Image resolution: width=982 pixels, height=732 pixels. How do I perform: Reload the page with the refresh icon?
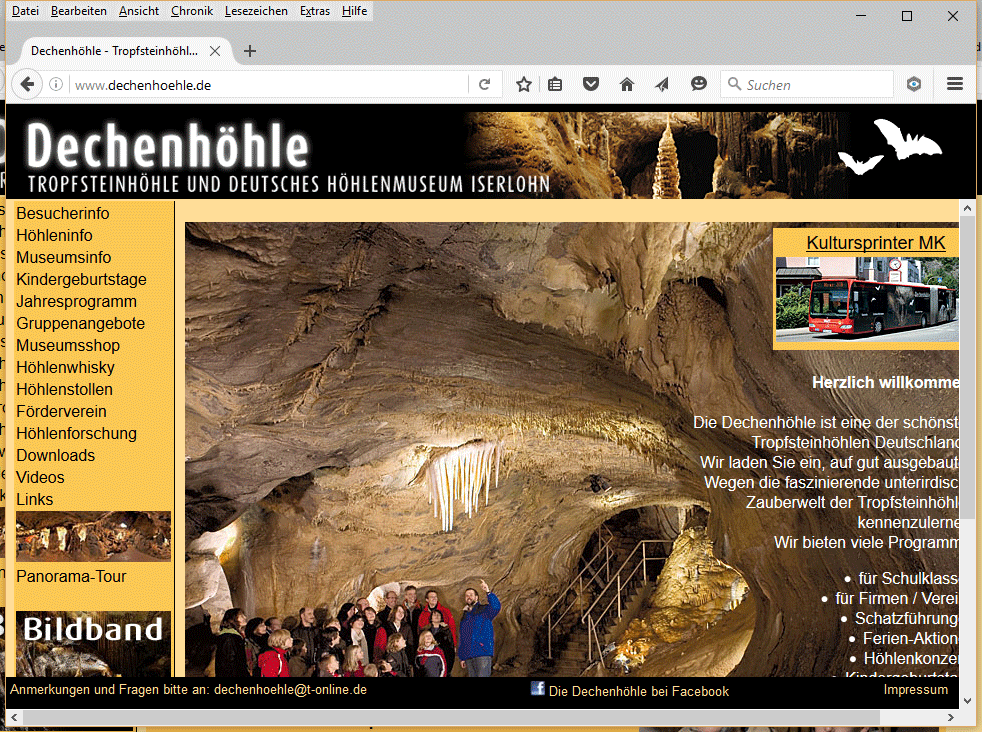point(484,85)
